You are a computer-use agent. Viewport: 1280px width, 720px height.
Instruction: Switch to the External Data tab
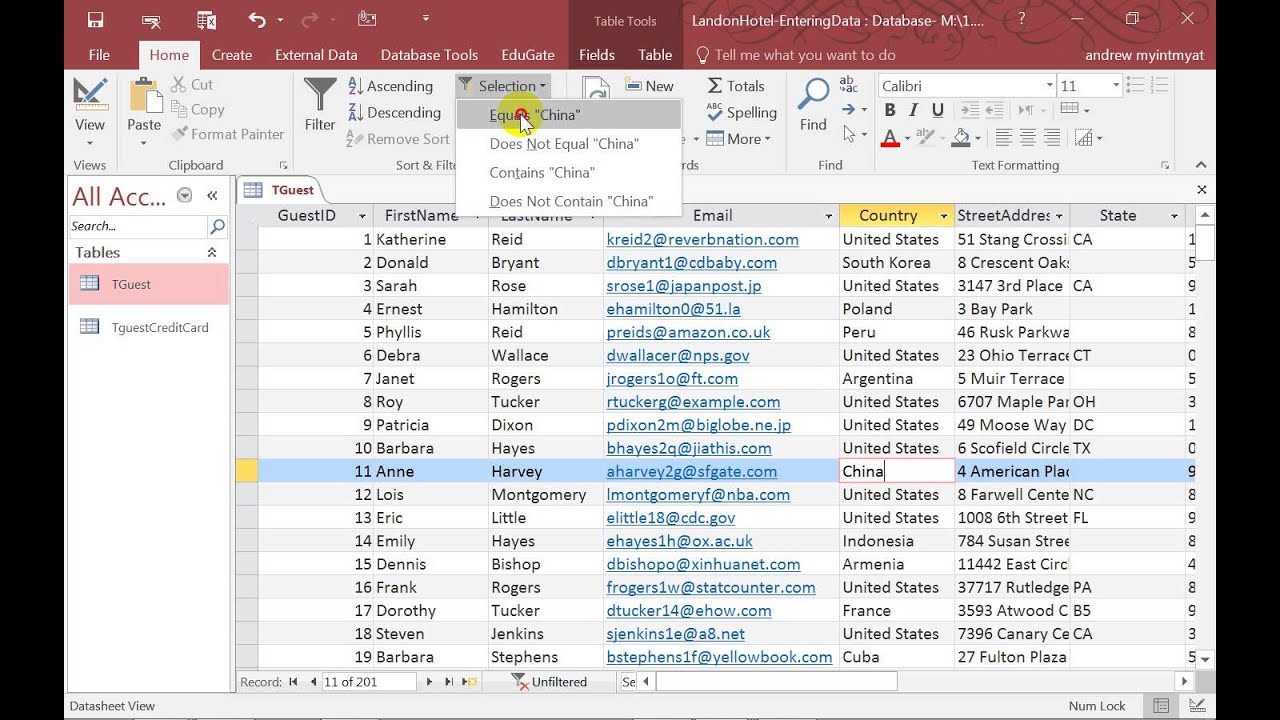(316, 55)
